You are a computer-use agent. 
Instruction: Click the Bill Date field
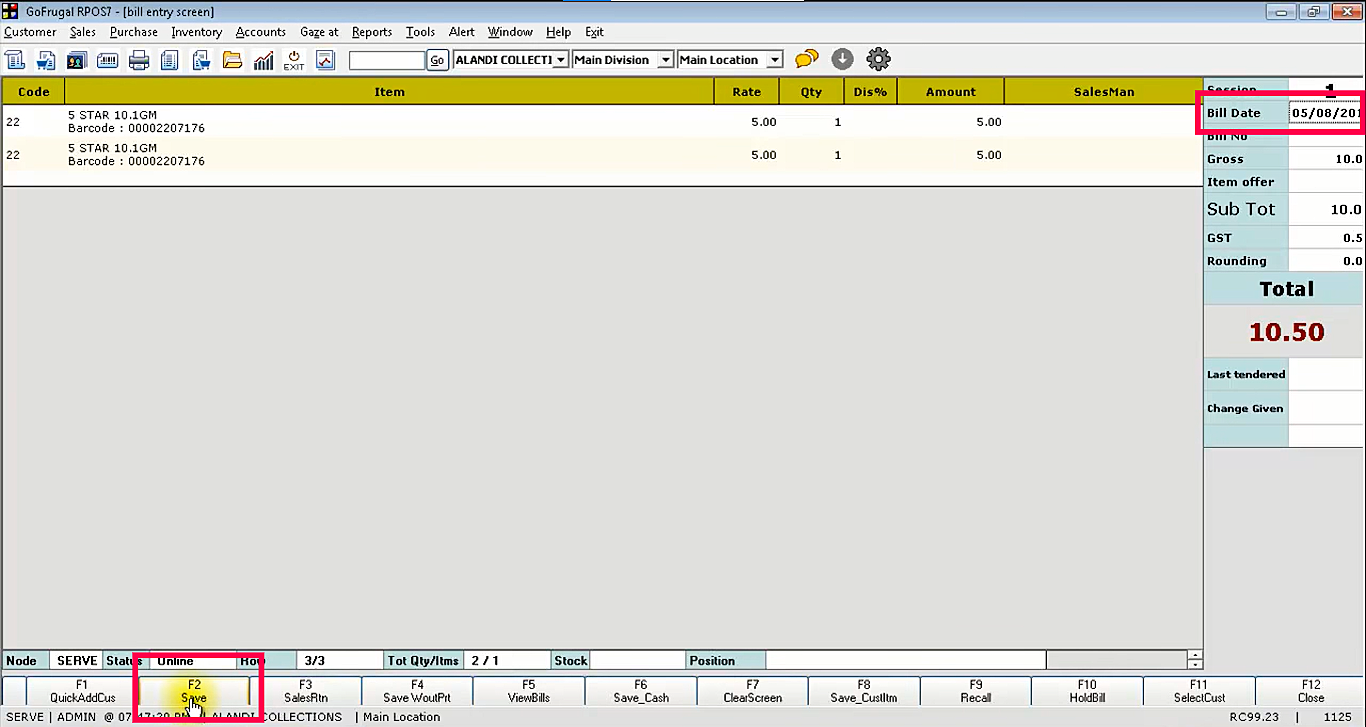point(1326,113)
